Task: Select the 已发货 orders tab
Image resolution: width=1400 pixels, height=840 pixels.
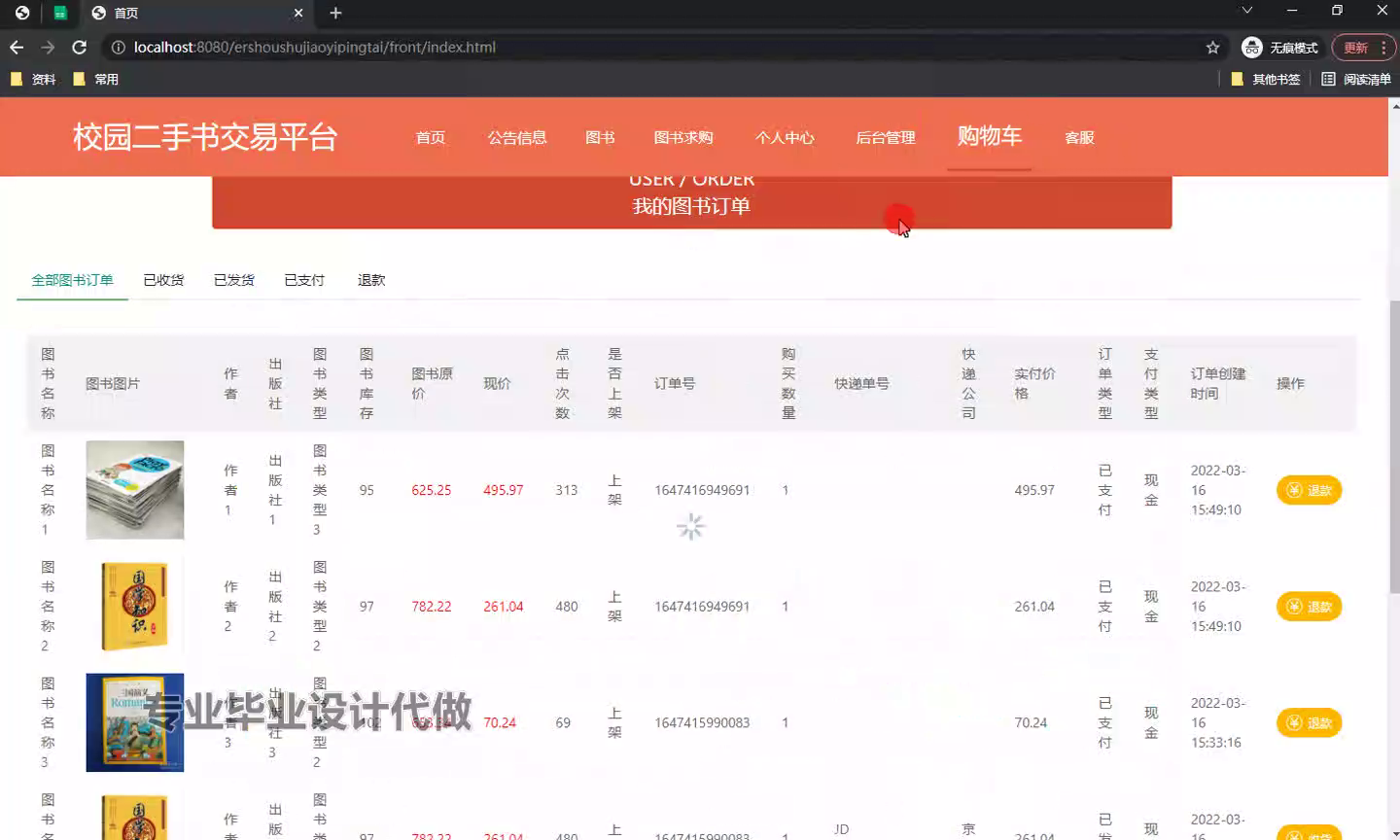Action: (x=234, y=280)
